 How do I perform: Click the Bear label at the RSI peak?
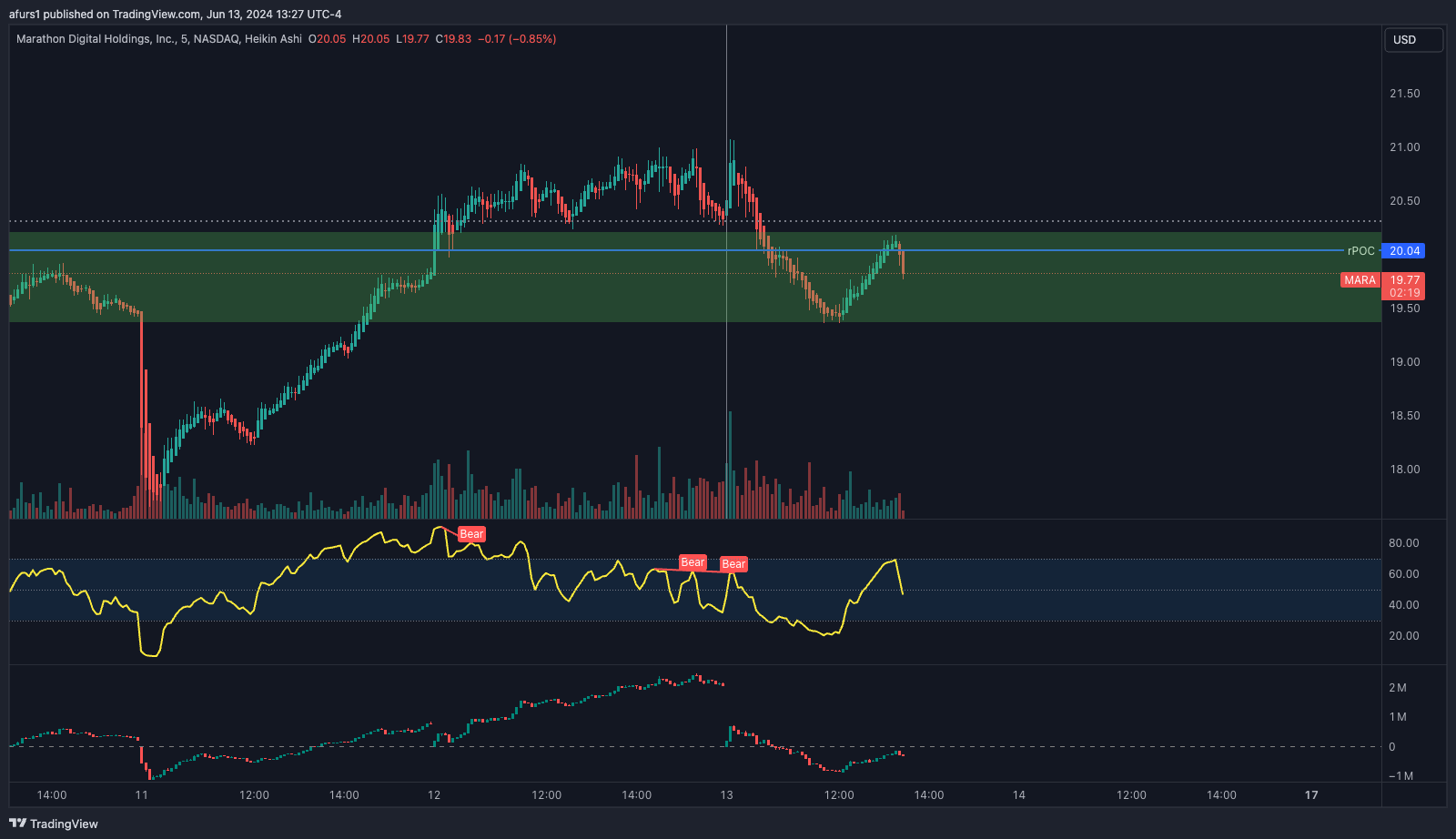click(x=471, y=534)
